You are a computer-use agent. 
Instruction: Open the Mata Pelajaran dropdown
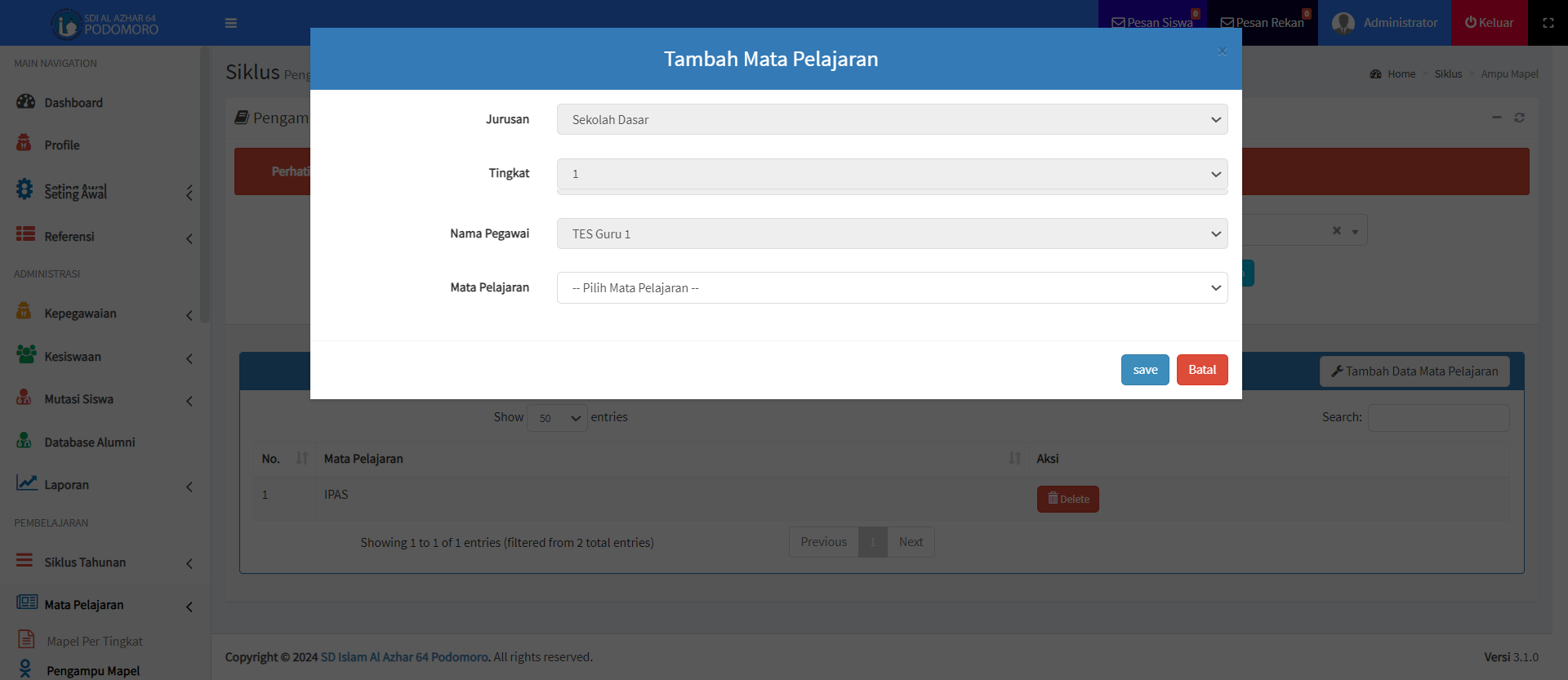(892, 288)
